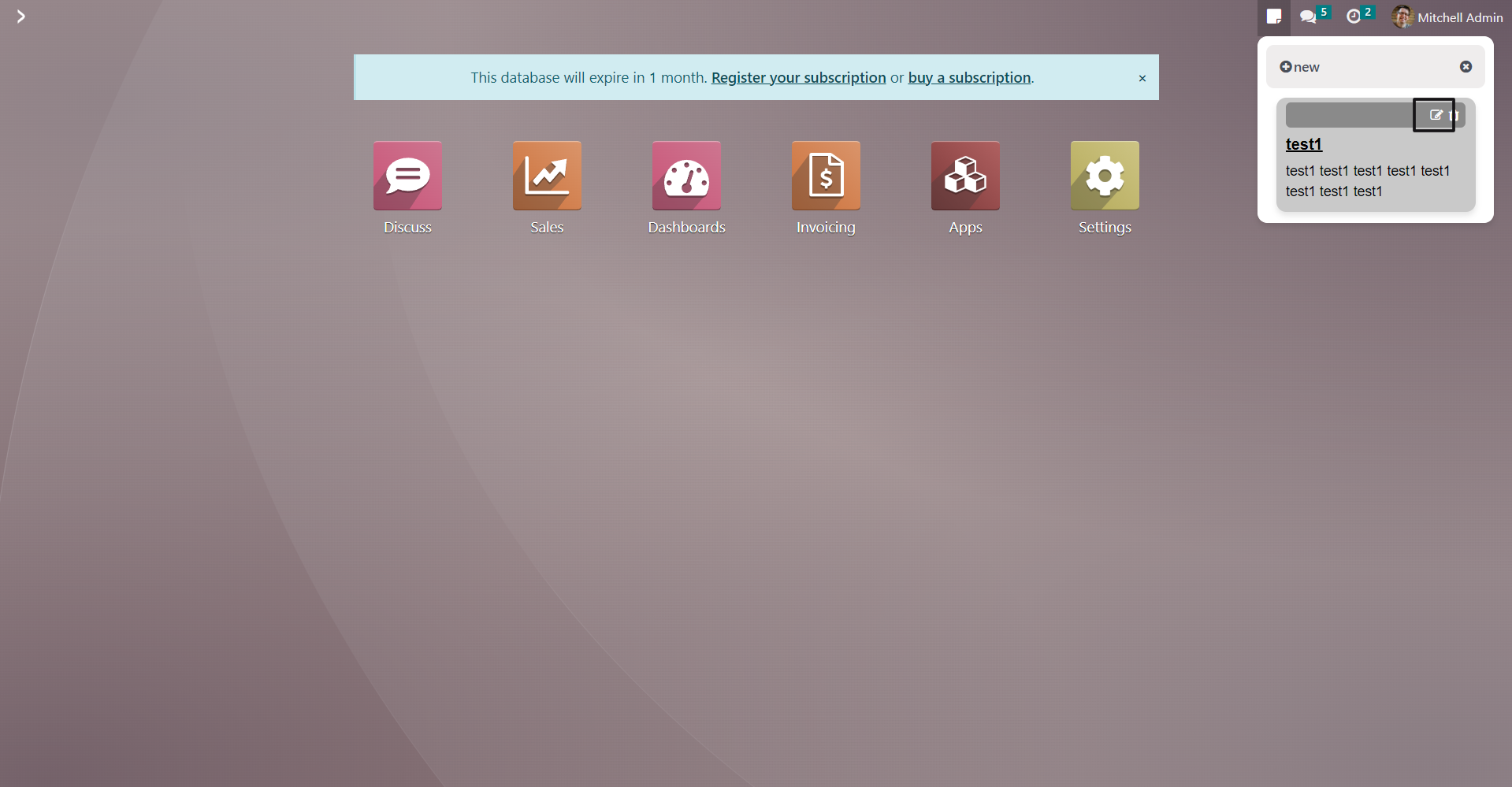Image resolution: width=1512 pixels, height=787 pixels.
Task: Click the Settings label
Action: point(1105,227)
